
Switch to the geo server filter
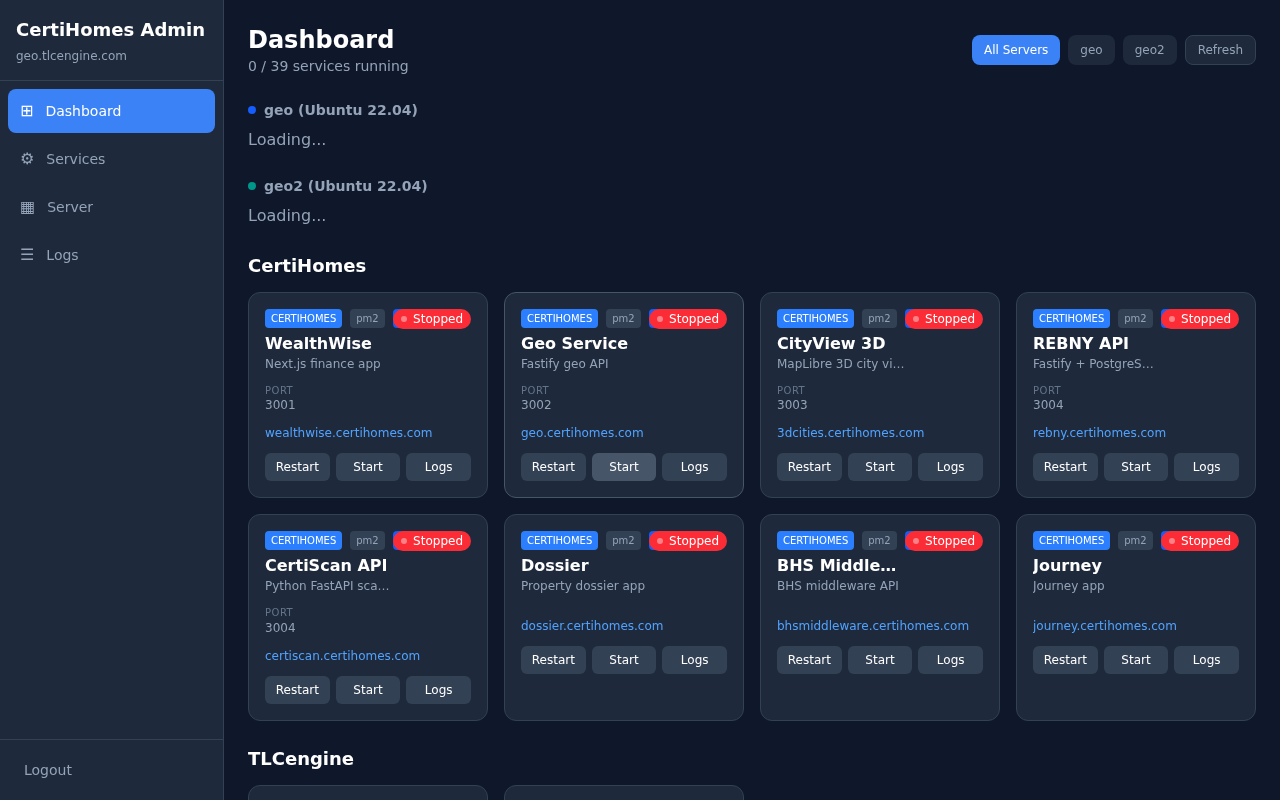[x=1091, y=49]
